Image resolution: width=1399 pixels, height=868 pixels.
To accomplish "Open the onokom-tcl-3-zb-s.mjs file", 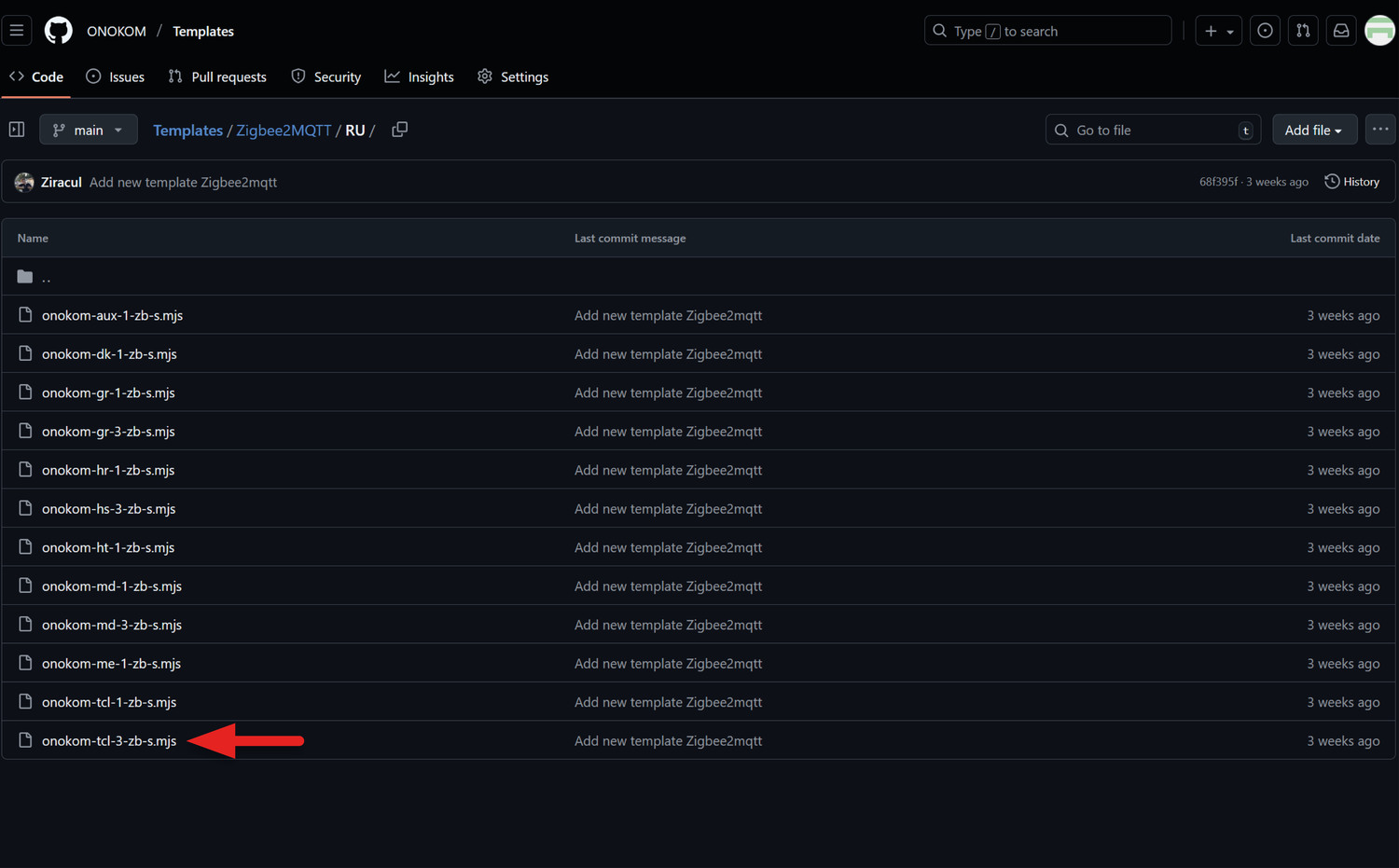I will tap(109, 741).
